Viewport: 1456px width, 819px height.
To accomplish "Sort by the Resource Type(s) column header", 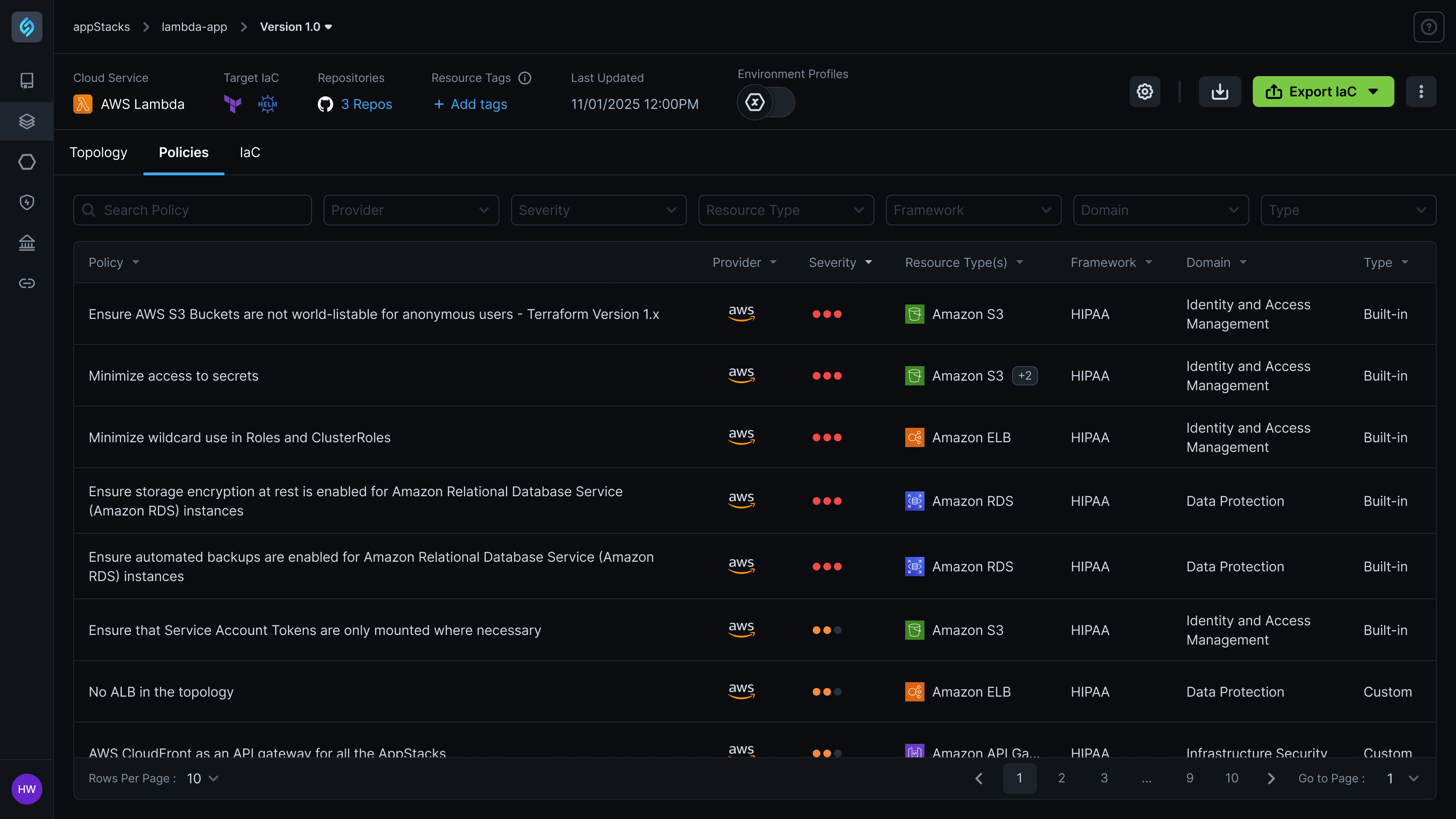I will click(964, 263).
